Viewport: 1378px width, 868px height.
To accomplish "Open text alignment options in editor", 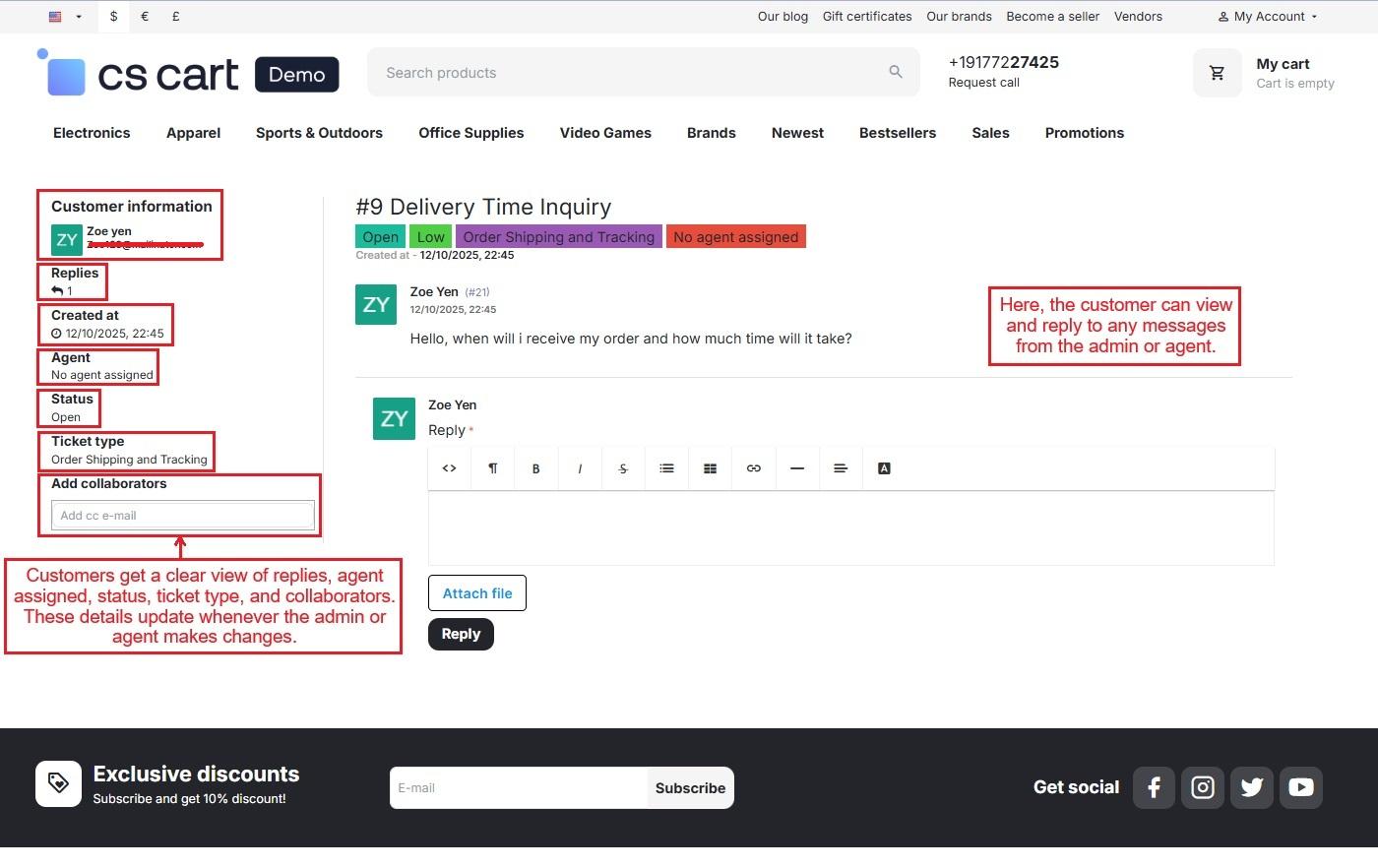I will [x=841, y=468].
